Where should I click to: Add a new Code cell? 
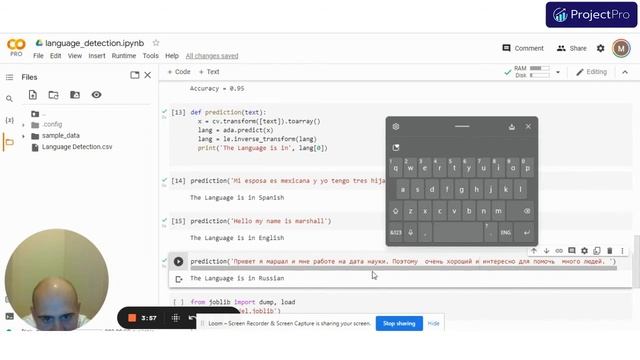pyautogui.click(x=179, y=72)
